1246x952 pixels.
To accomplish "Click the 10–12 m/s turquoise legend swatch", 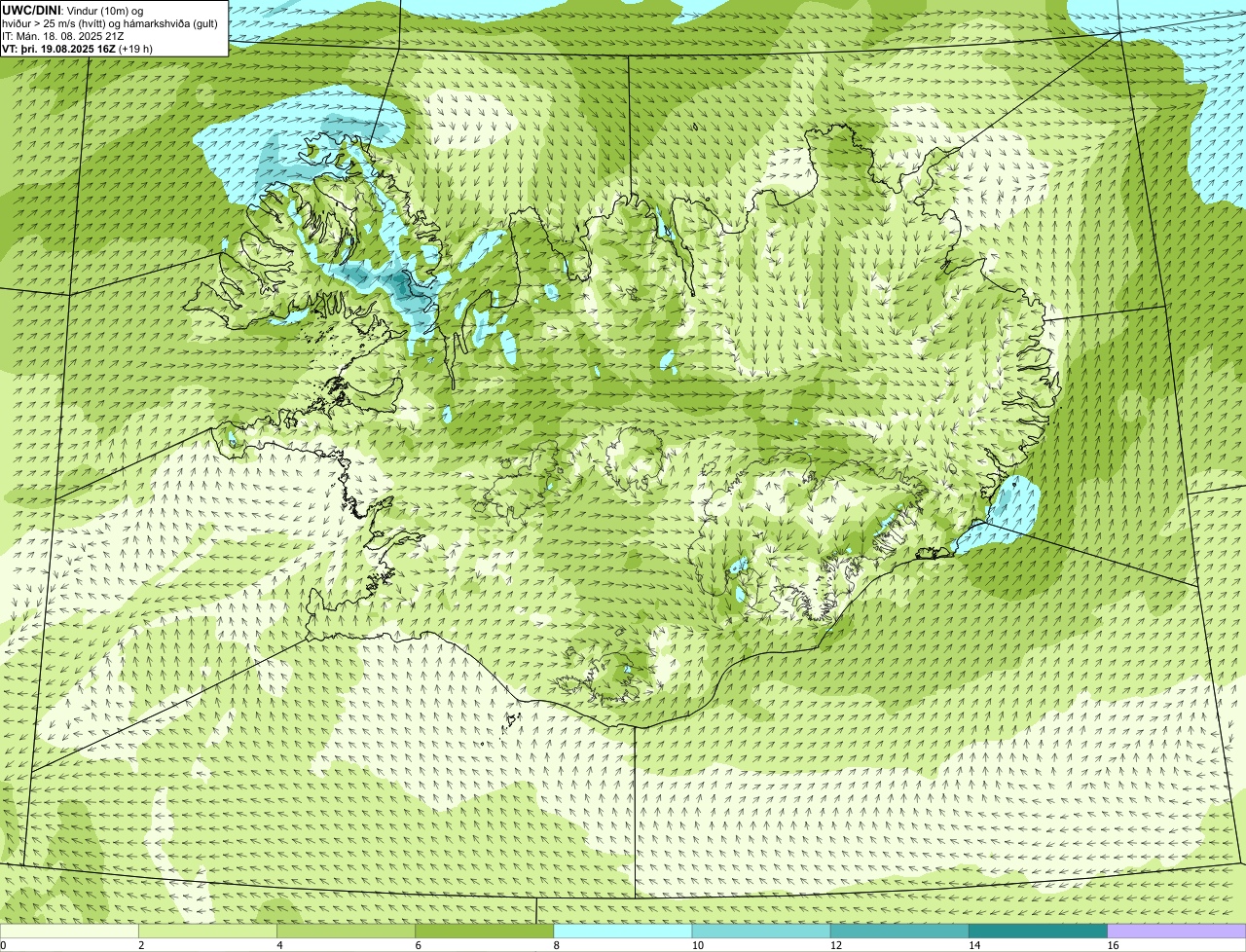I will pos(761,931).
